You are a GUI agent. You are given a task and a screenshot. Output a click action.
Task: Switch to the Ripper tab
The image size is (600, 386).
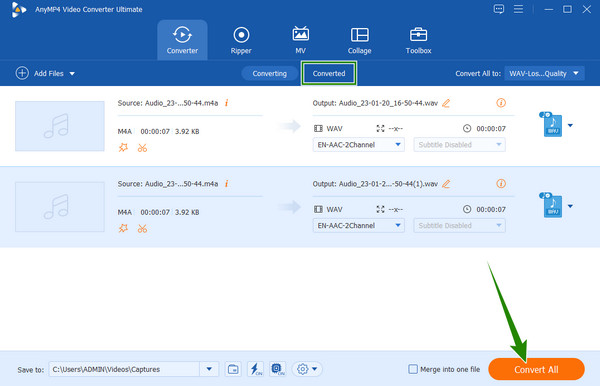(x=241, y=40)
